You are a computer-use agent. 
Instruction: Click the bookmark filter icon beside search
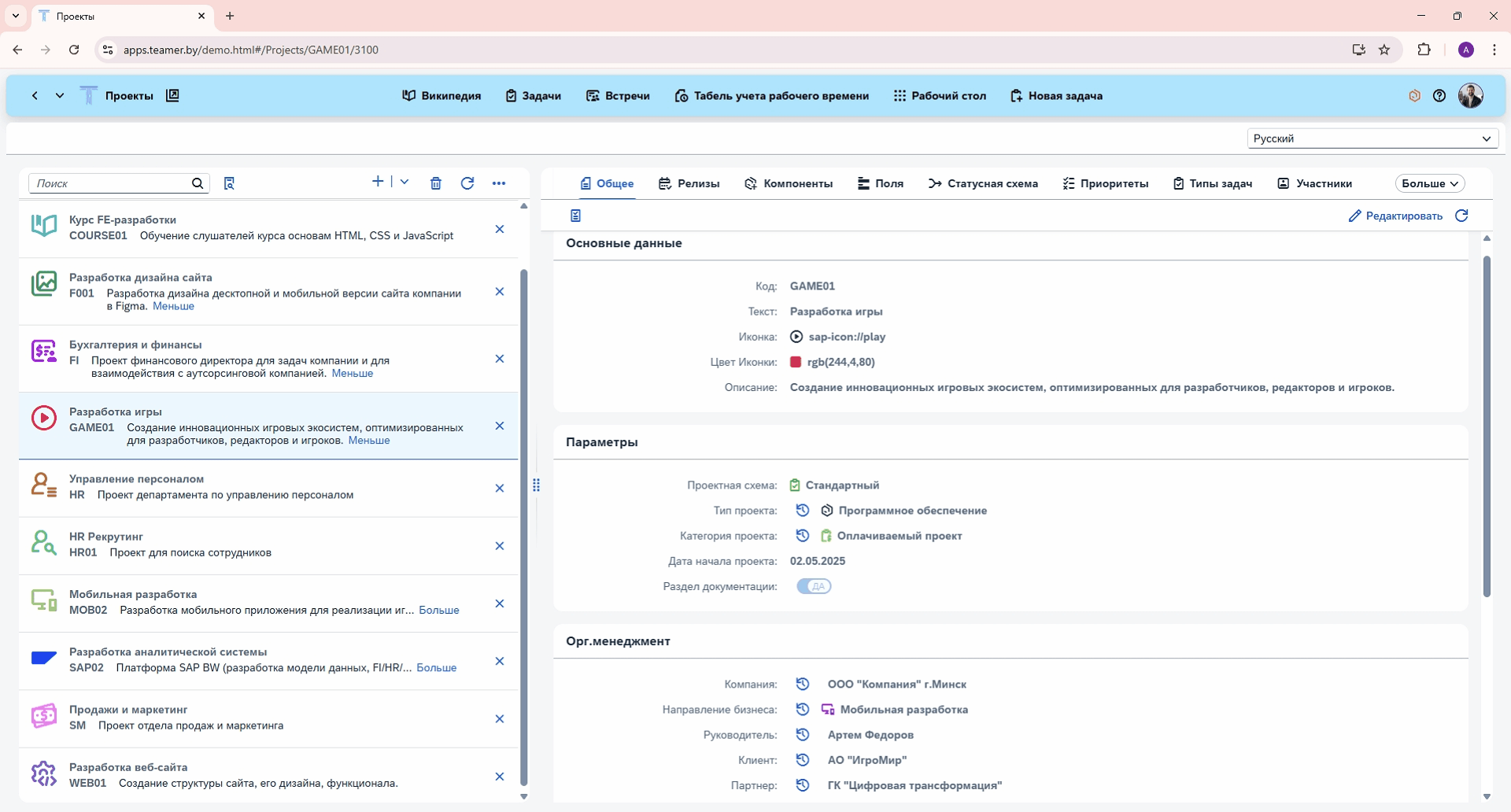(229, 183)
